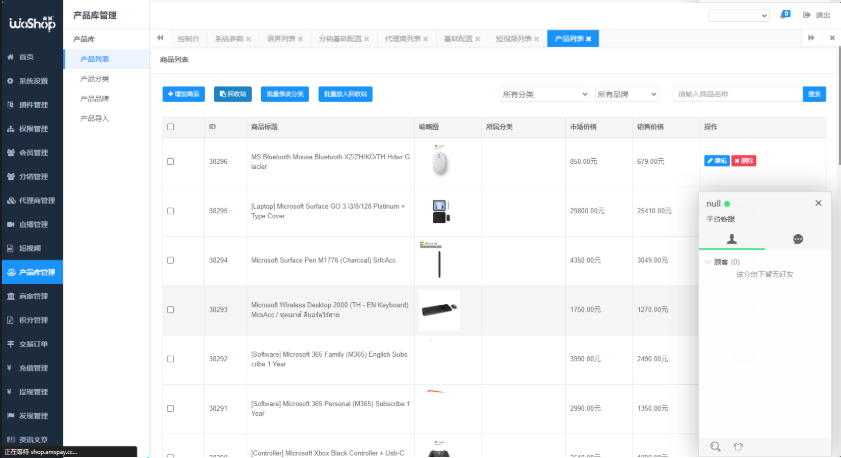The height and width of the screenshot is (458, 841).
Task: Open 积分管理 points icon in sidebar
Action: (10, 320)
